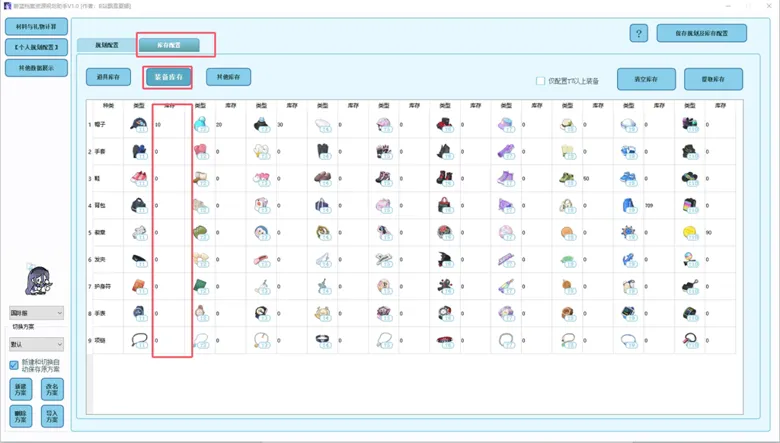Click the 护身符 row label
Viewport: 780px width, 443px height.
pos(102,286)
